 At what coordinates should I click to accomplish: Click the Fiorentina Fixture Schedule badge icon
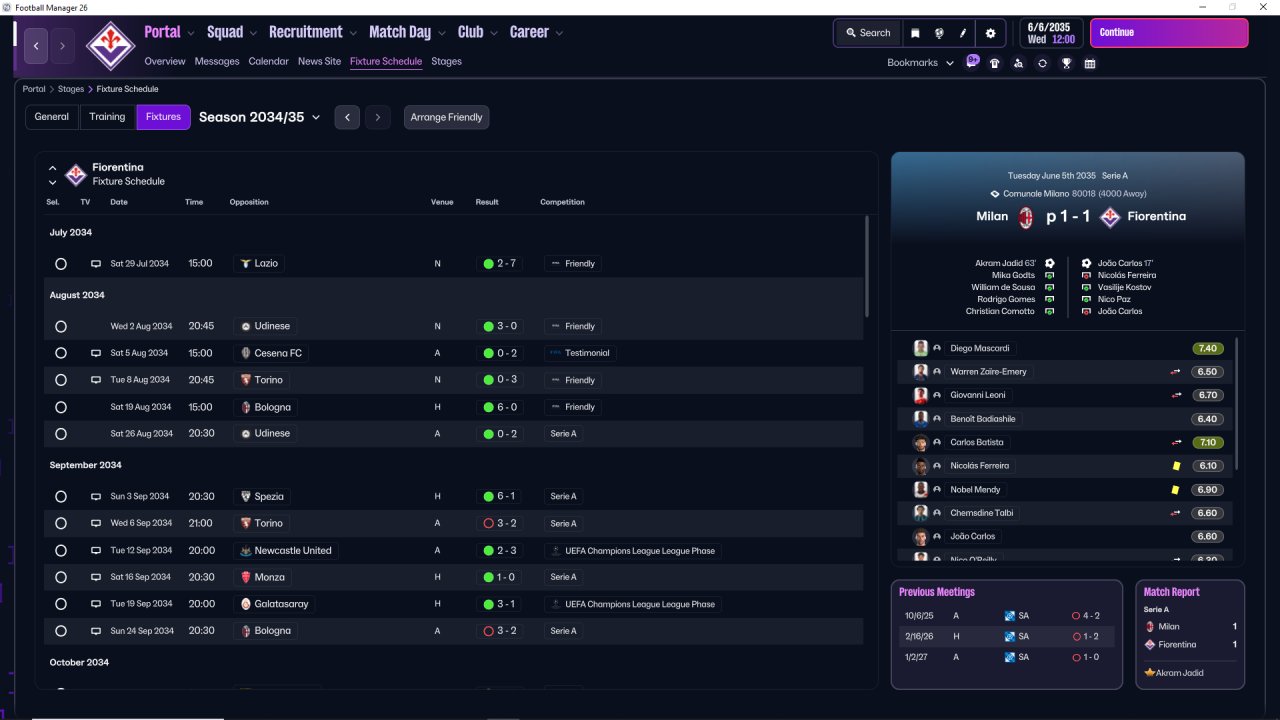[x=76, y=175]
